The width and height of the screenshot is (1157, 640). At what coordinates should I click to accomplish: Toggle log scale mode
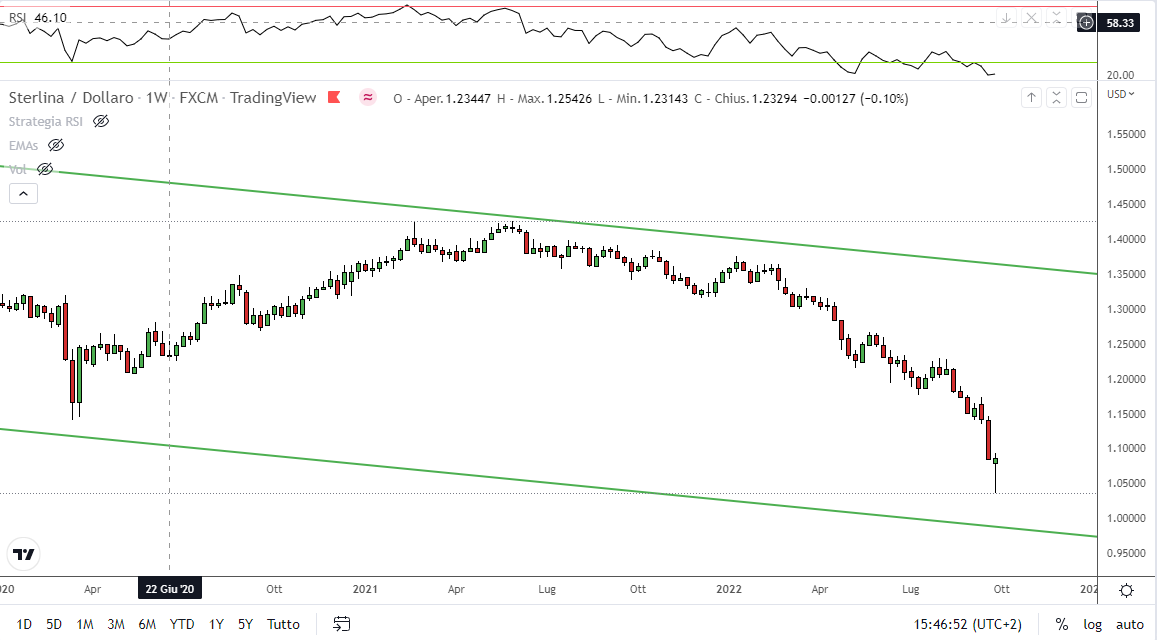1093,624
